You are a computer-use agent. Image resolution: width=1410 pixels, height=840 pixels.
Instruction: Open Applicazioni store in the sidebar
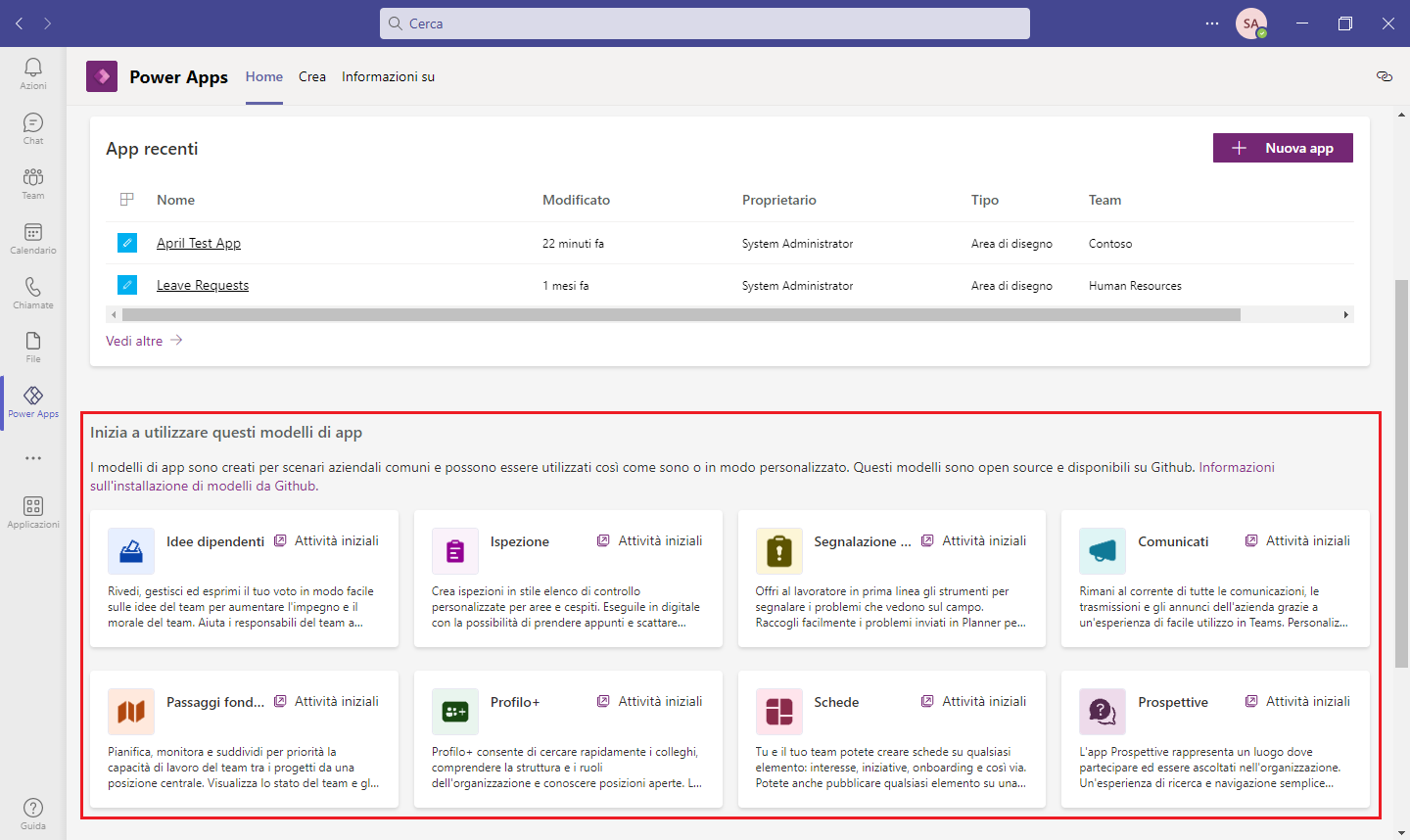pyautogui.click(x=33, y=512)
